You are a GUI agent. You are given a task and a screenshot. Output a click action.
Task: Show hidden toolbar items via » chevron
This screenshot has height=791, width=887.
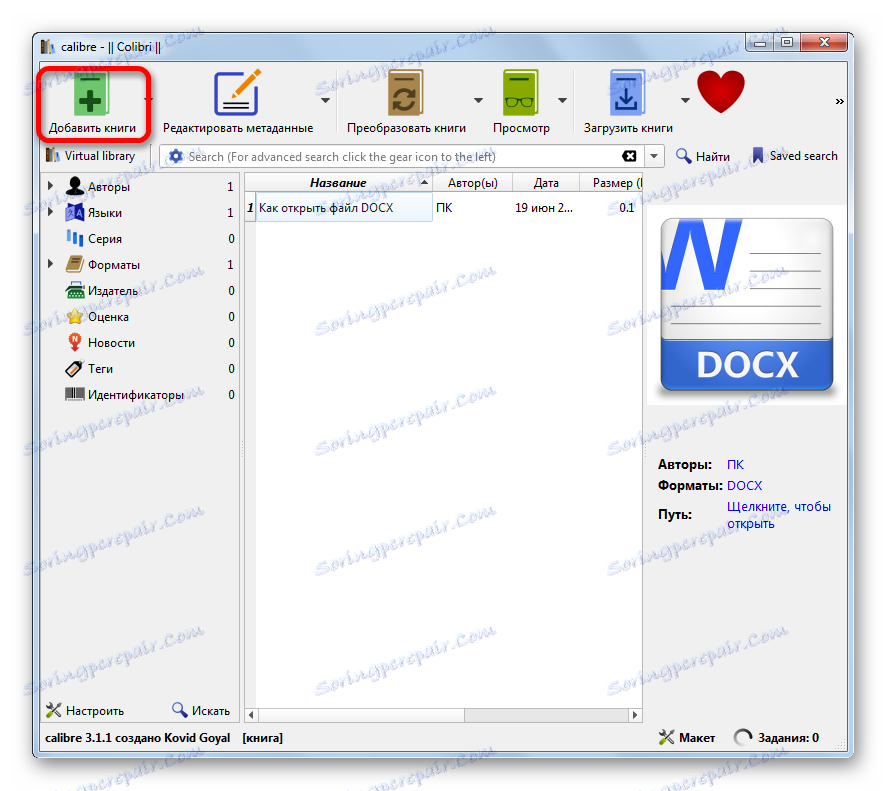tap(839, 101)
